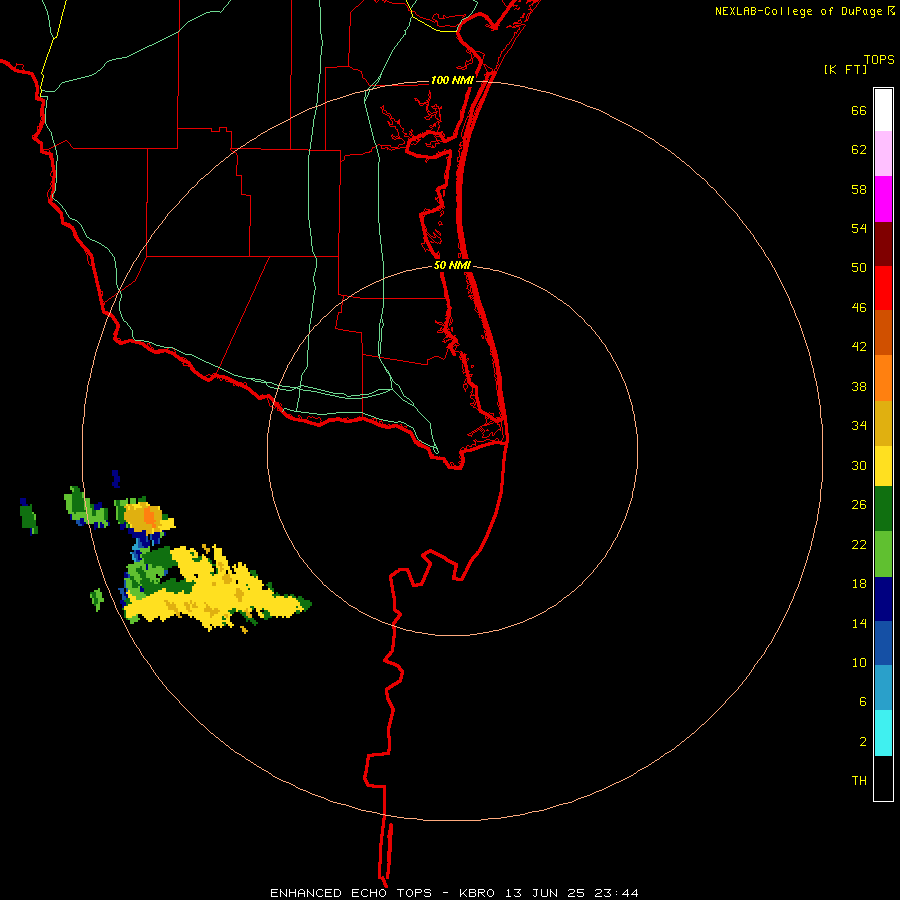Click the magenta 58 kft legend swatch
This screenshot has width=900, height=900.
pyautogui.click(x=883, y=199)
